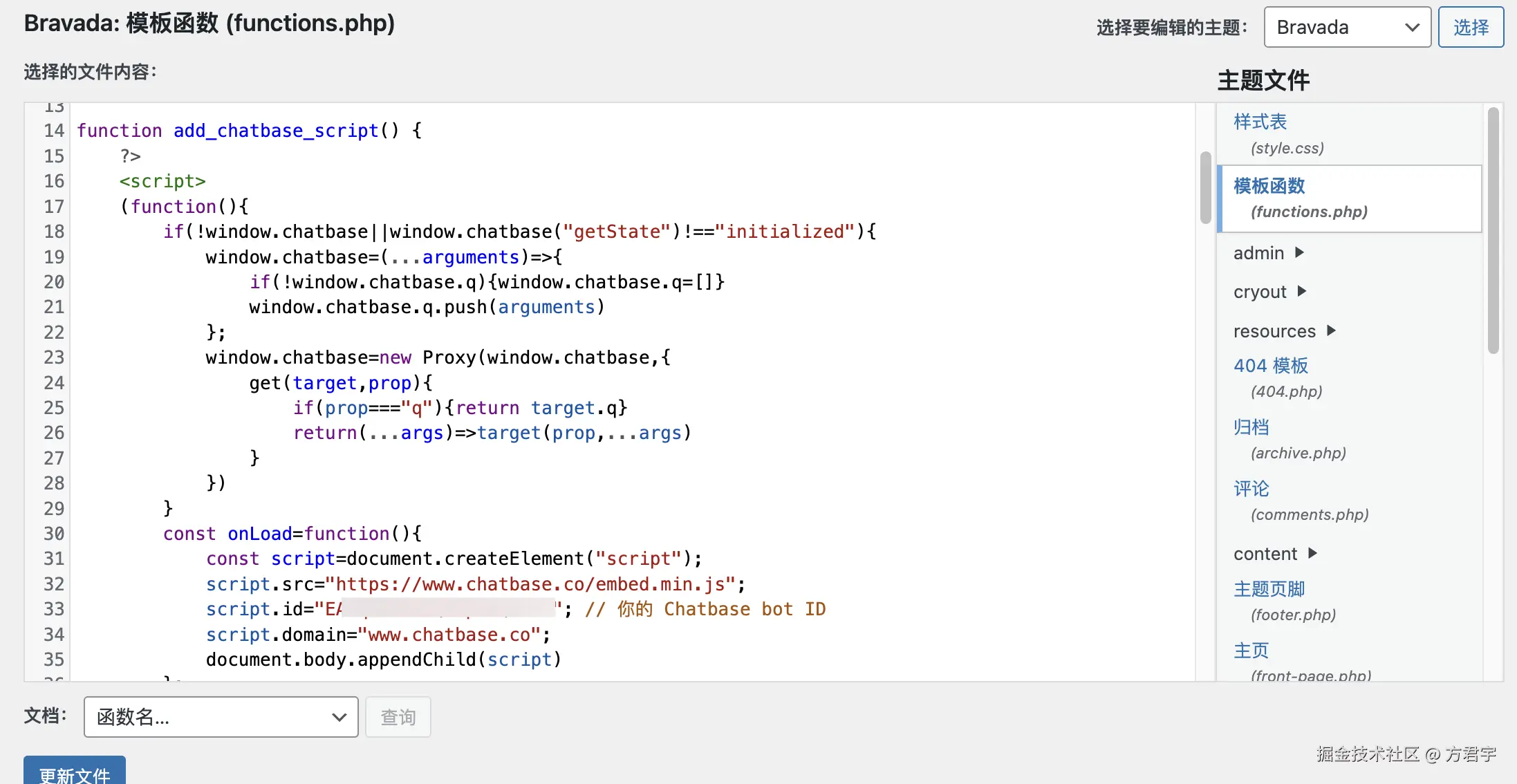This screenshot has height=784, width=1517.
Task: Click the code editor vertical scrollbar
Action: point(1205,188)
